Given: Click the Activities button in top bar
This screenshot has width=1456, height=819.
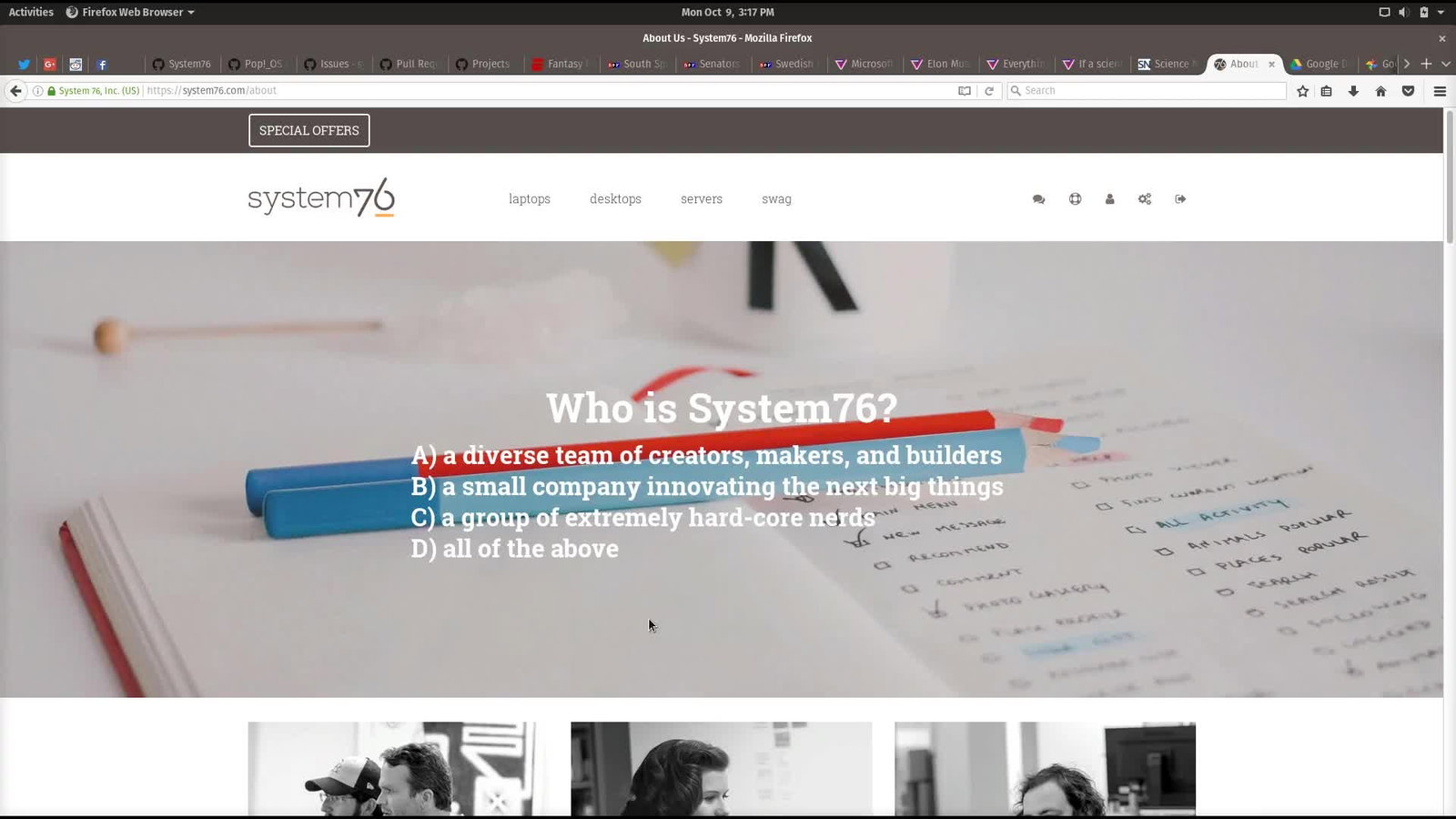Looking at the screenshot, I should tap(31, 12).
